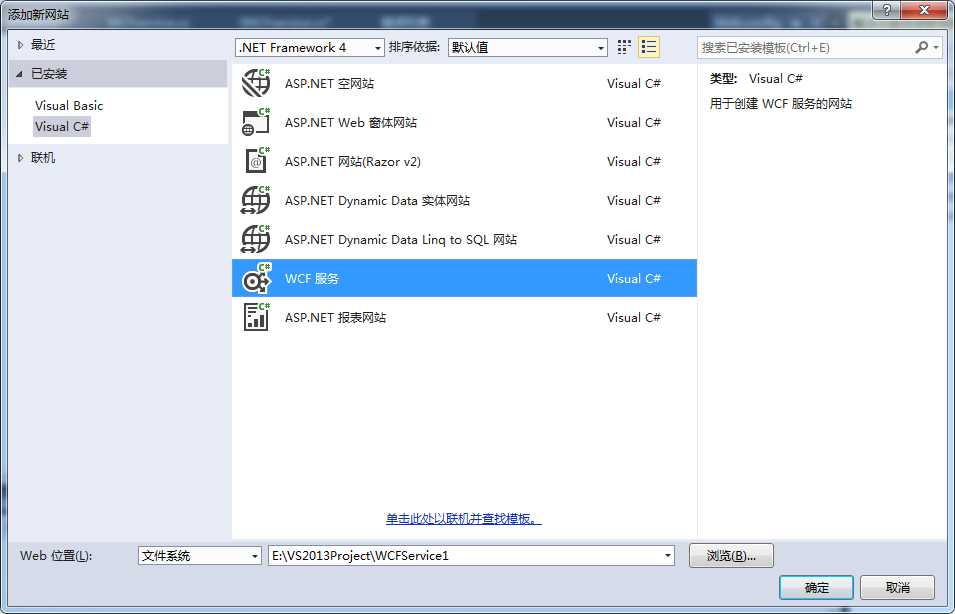Collapse the 已安装 tree node
Viewport: 955px width, 614px height.
19,74
